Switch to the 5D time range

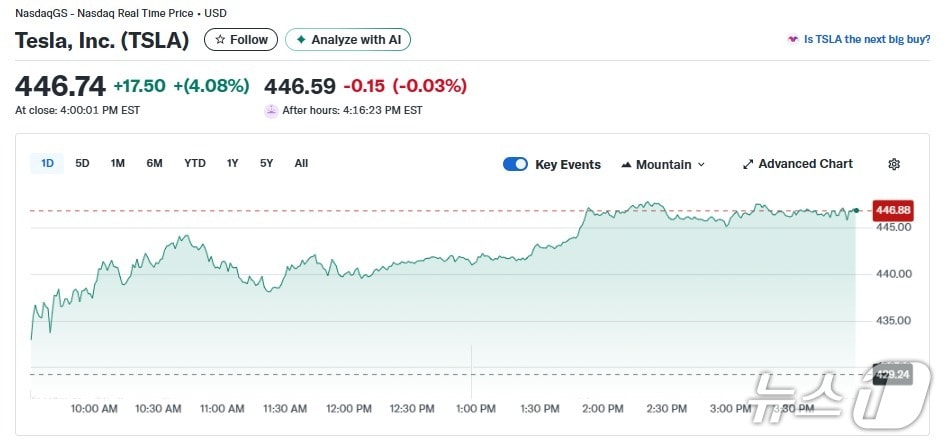click(x=82, y=163)
